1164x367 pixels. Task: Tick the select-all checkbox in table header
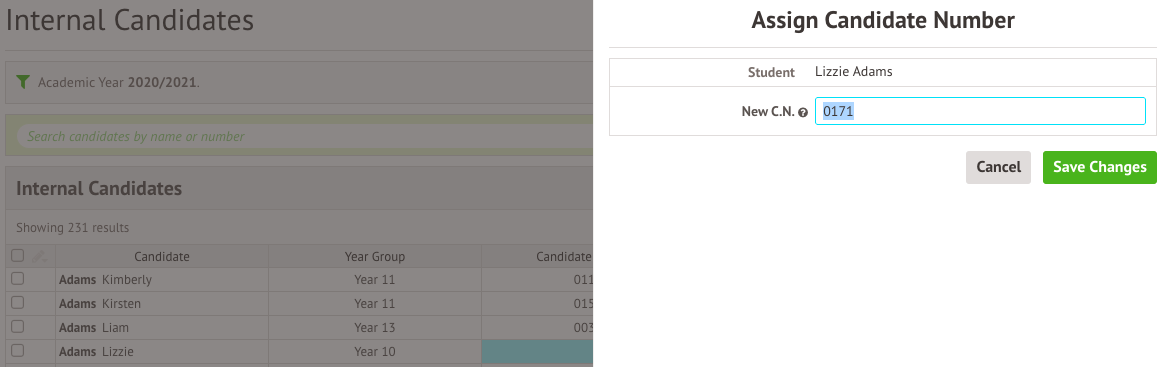point(17,256)
